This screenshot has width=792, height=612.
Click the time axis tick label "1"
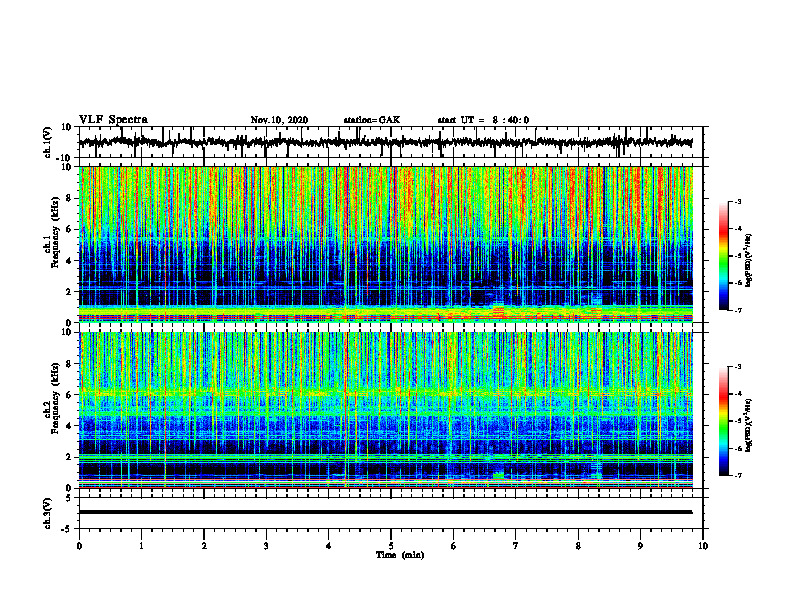[141, 546]
